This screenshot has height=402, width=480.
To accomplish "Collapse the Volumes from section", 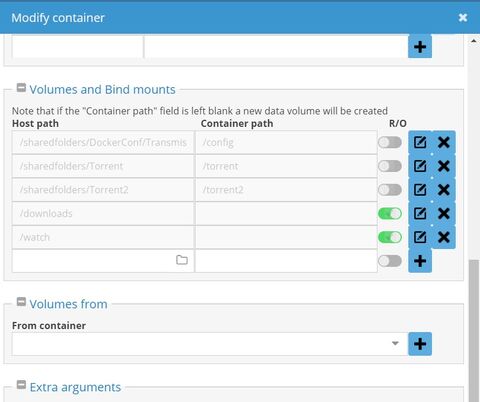I will click(21, 302).
